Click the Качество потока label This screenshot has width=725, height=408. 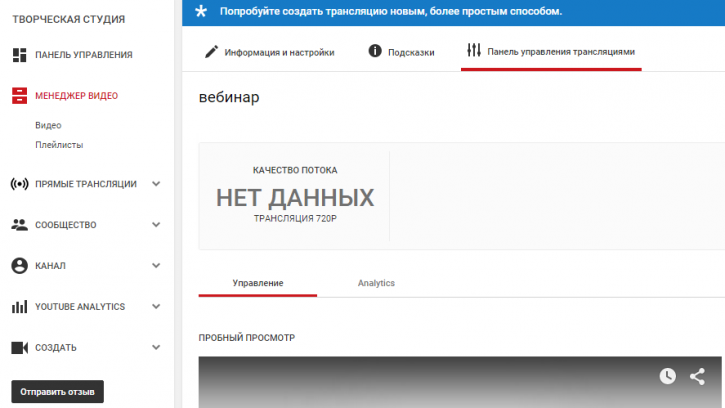[295, 170]
